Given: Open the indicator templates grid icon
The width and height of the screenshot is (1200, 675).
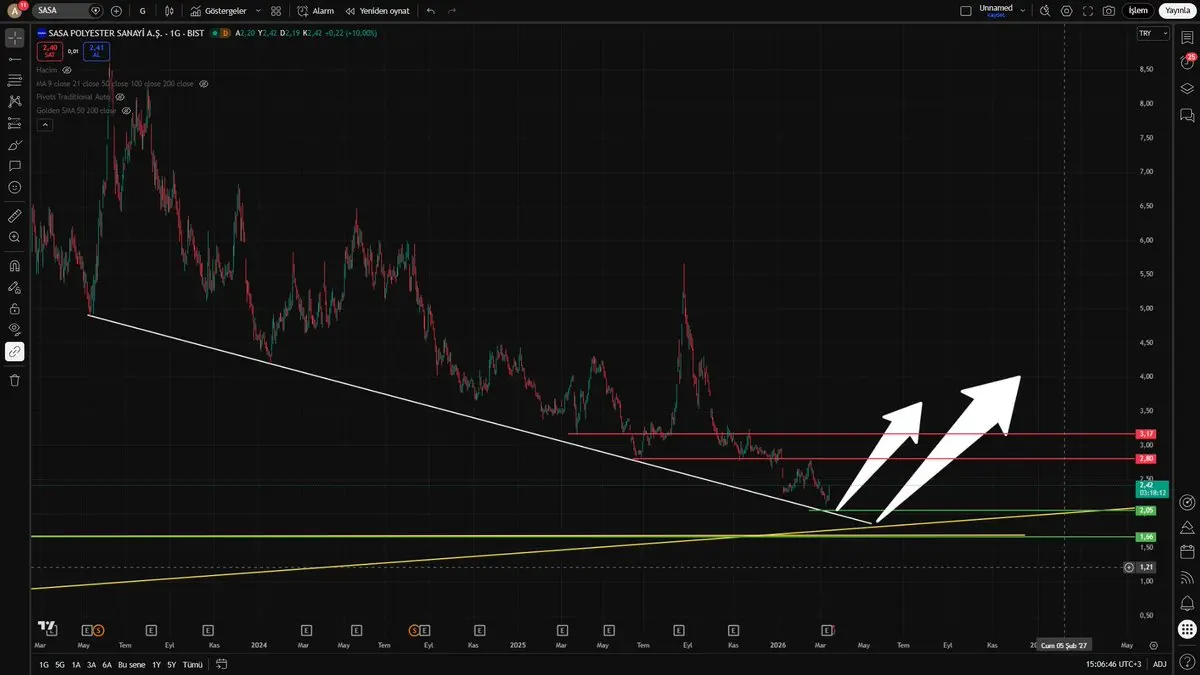Looking at the screenshot, I should (276, 10).
